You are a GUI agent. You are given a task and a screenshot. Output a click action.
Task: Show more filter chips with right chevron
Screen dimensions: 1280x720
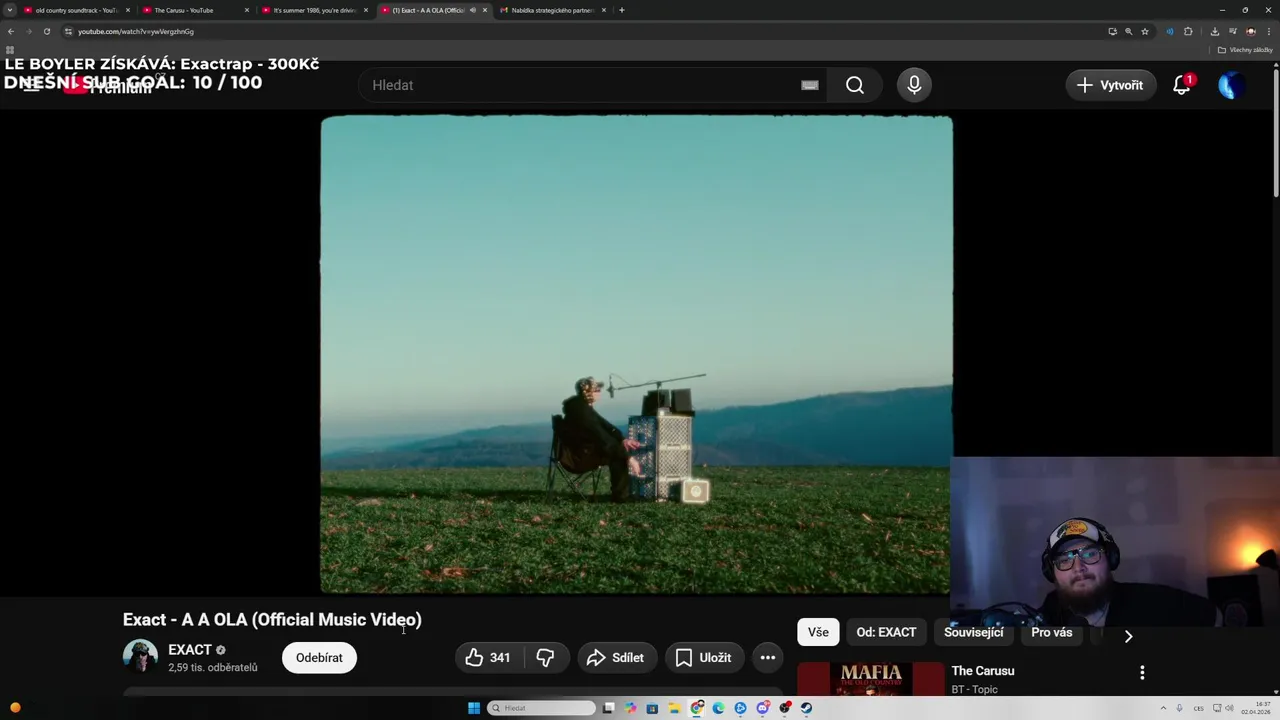(1128, 636)
